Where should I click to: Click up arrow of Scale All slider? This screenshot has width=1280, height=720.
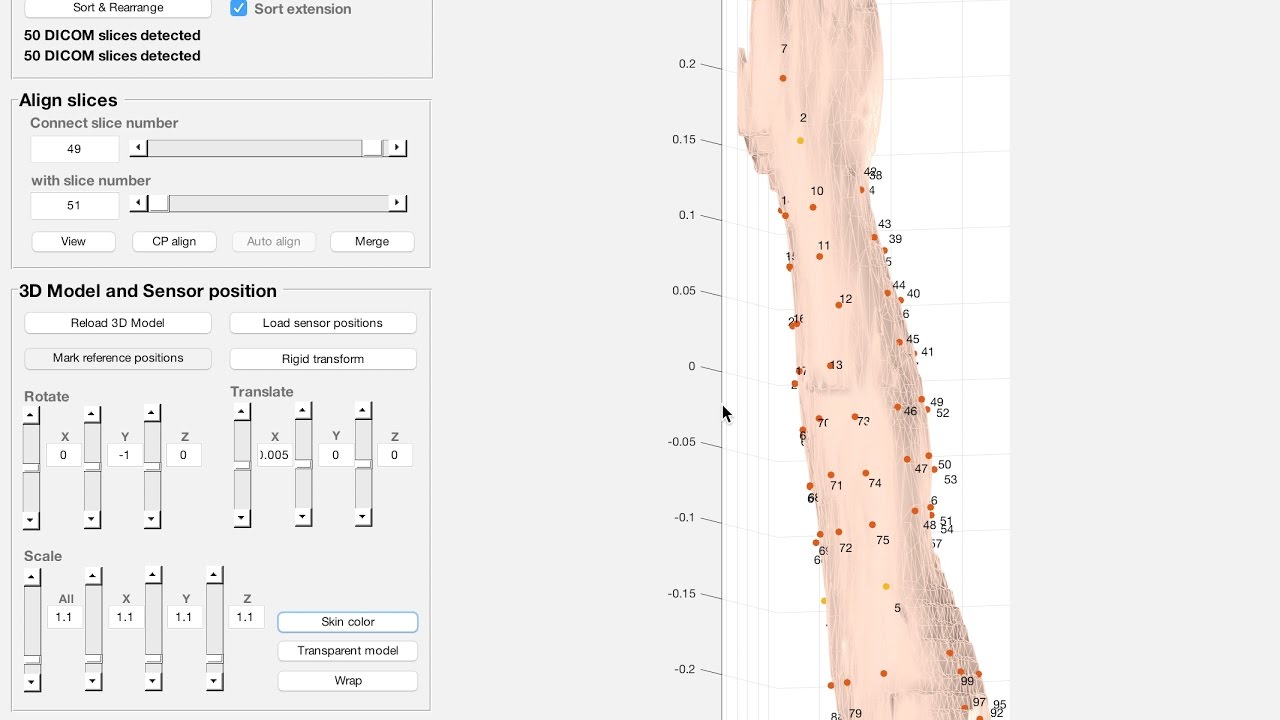(32, 578)
